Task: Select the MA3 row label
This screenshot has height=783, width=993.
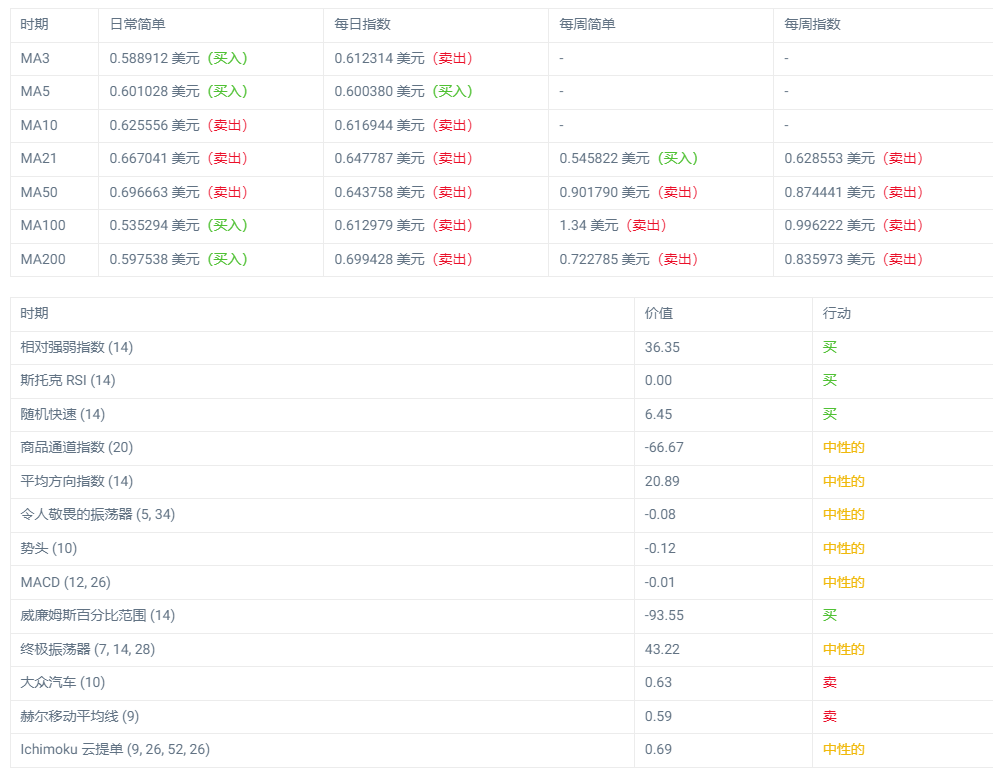Action: click(x=35, y=58)
